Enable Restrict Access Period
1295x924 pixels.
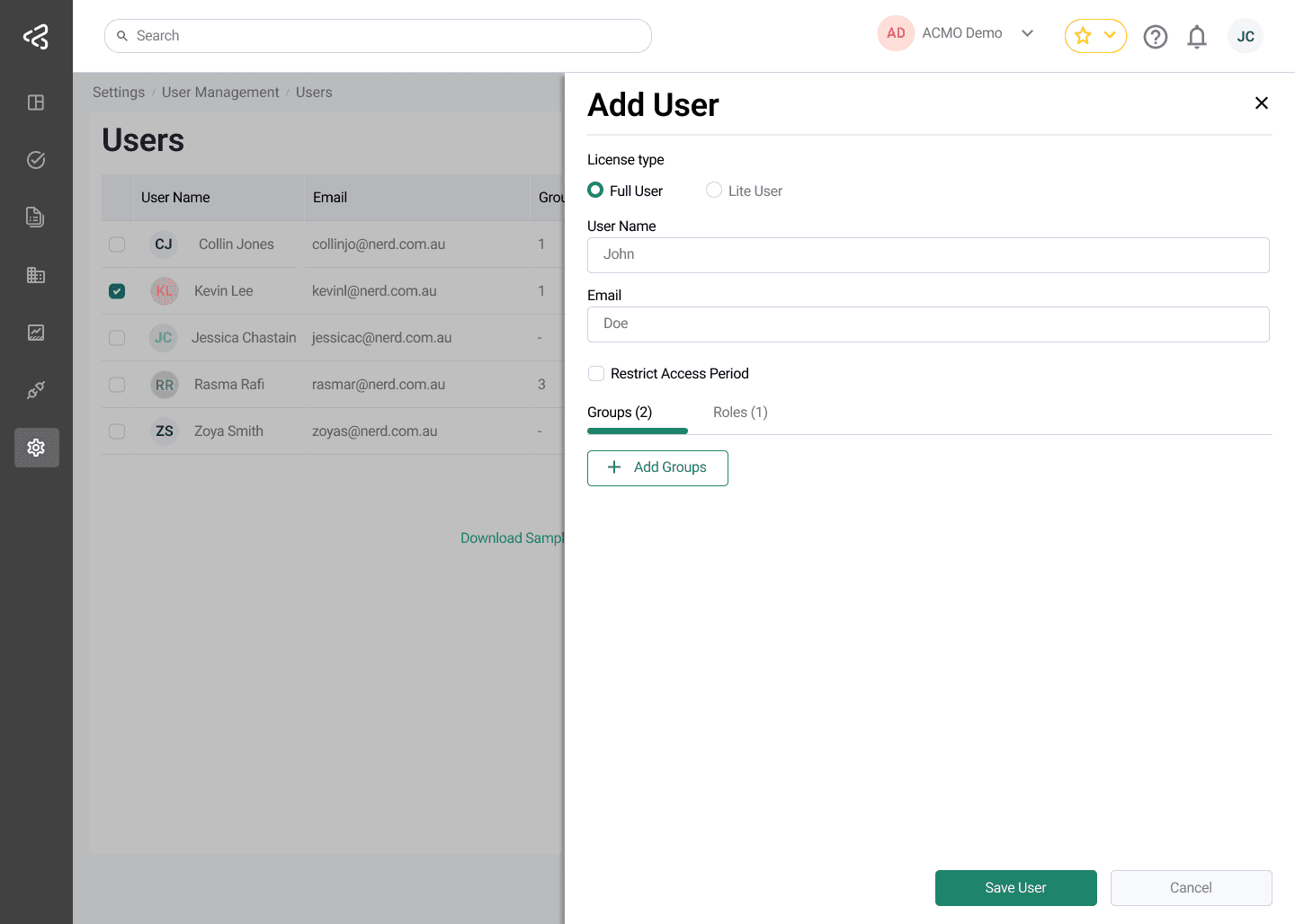[595, 372]
